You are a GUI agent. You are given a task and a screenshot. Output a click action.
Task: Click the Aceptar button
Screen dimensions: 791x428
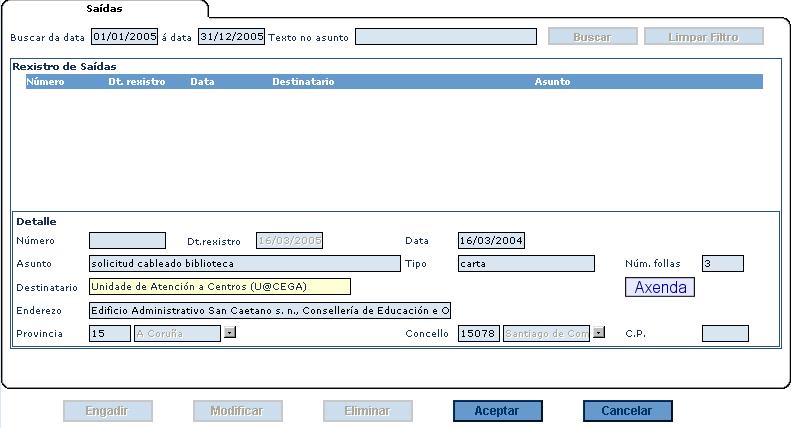497,411
